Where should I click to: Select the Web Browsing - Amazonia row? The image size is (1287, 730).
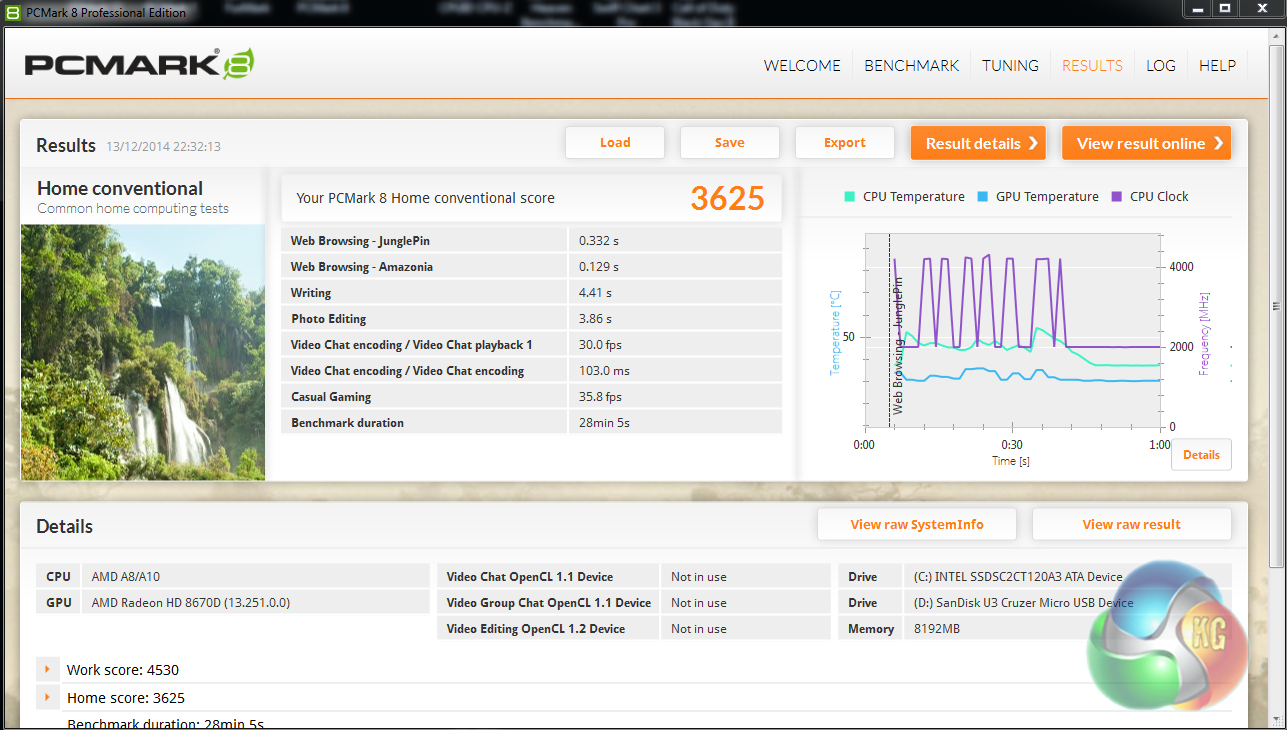coord(532,266)
